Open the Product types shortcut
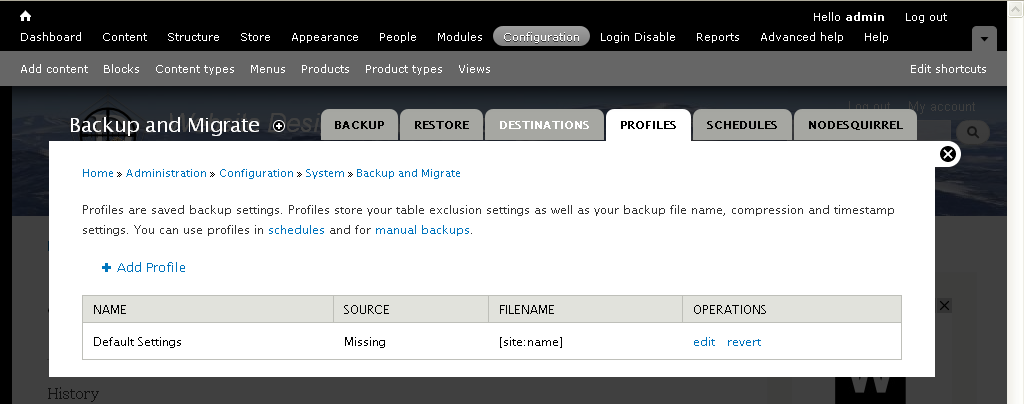Image resolution: width=1024 pixels, height=404 pixels. pos(404,69)
